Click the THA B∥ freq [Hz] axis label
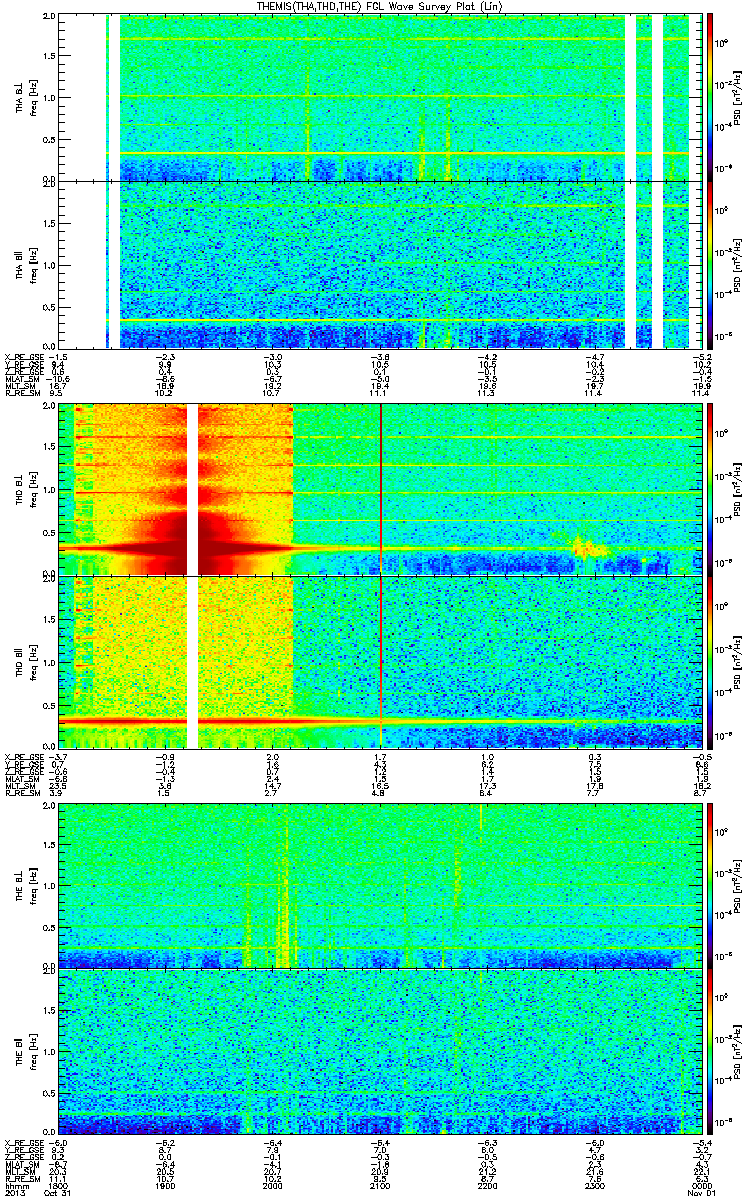 [x=32, y=265]
